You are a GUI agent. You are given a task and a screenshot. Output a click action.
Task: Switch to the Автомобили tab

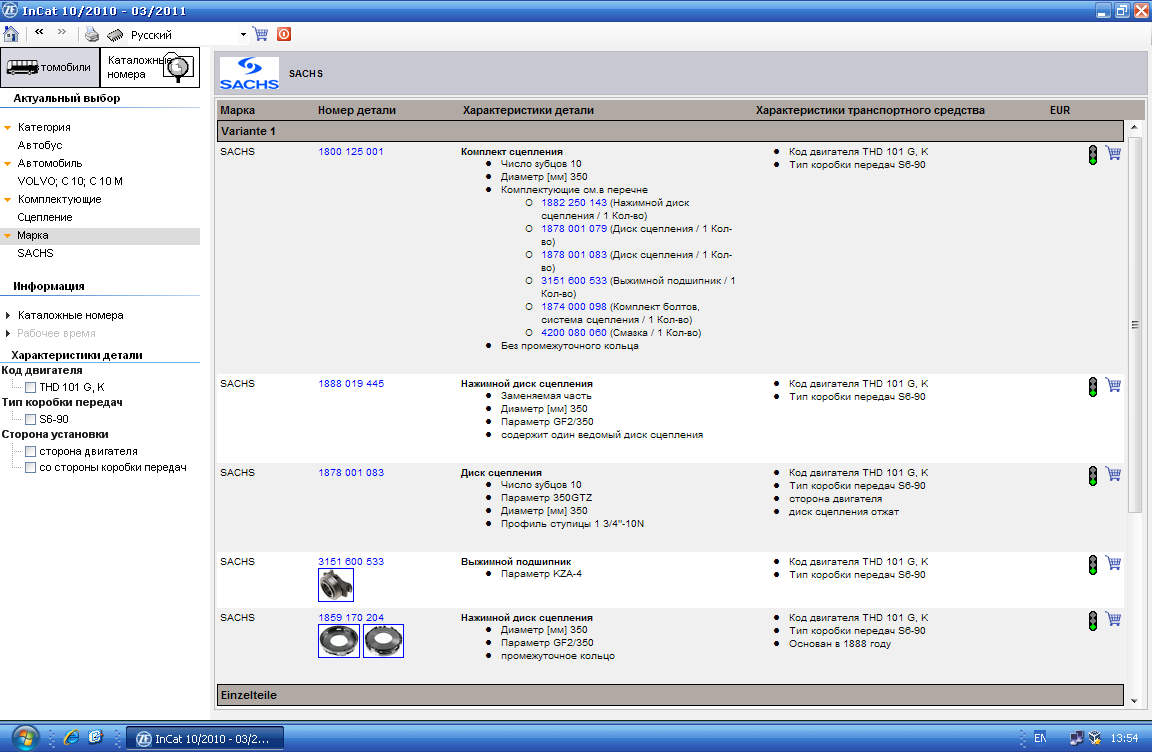(x=50, y=68)
